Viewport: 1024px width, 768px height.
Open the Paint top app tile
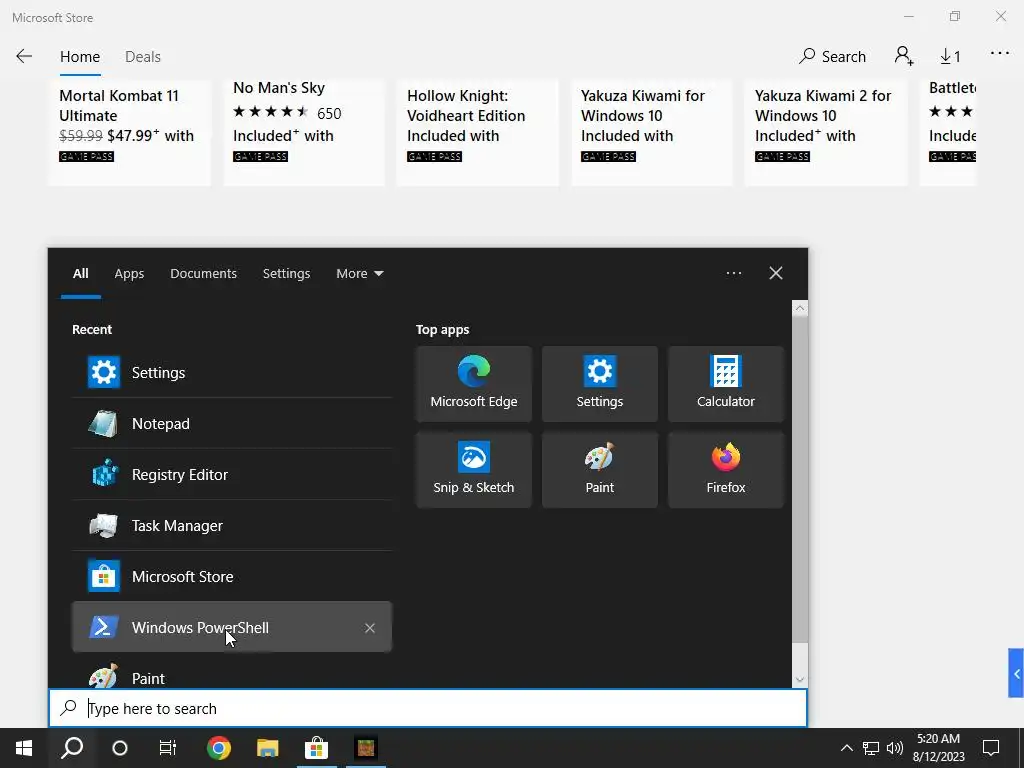click(600, 470)
